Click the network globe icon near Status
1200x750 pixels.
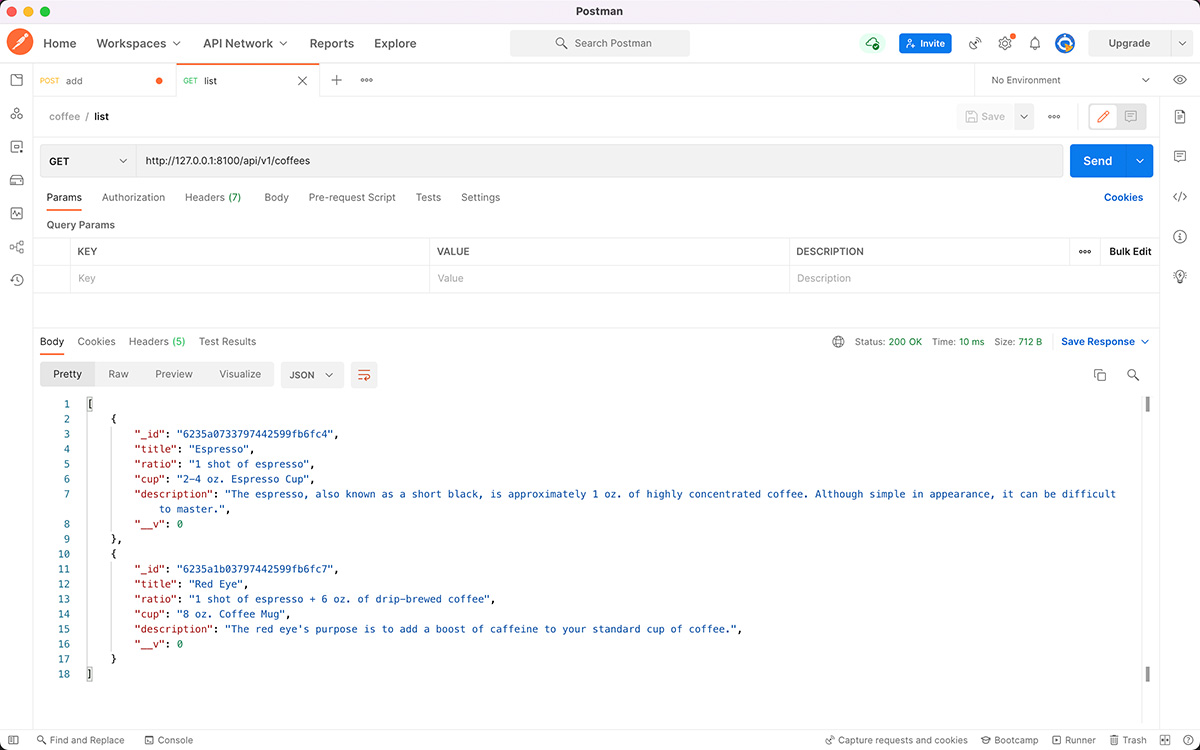pos(838,342)
